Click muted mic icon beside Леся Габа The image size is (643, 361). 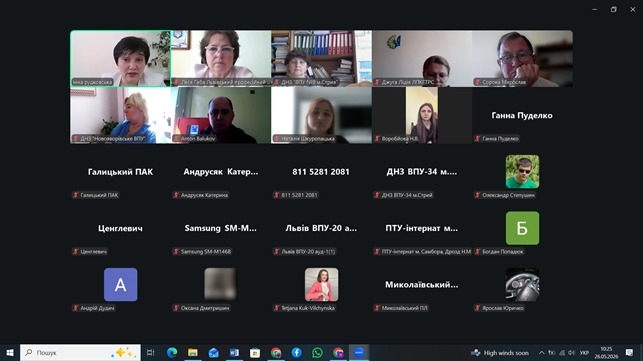(x=176, y=82)
